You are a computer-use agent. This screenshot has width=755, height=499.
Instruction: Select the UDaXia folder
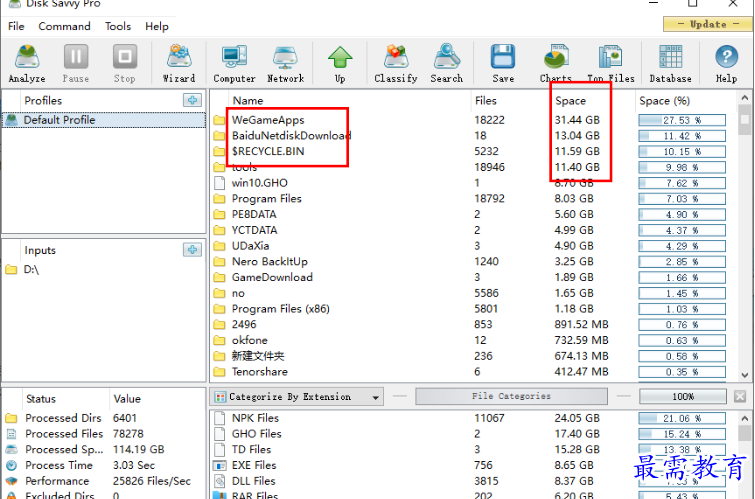pos(473,246)
